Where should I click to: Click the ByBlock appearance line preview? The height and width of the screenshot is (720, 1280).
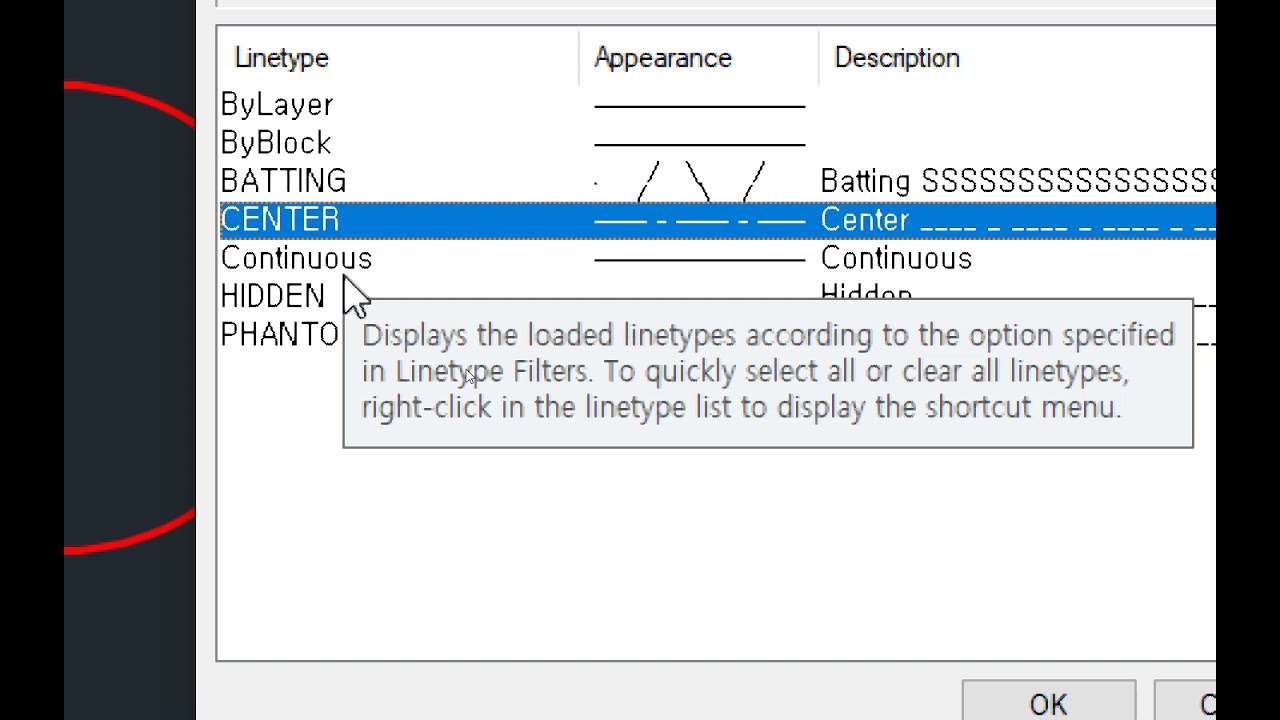tap(699, 143)
